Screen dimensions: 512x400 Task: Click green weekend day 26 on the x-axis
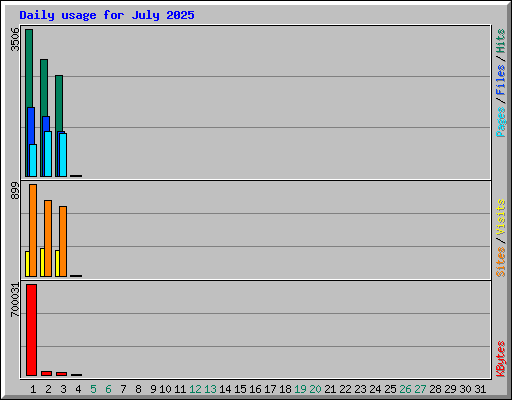[x=405, y=389]
